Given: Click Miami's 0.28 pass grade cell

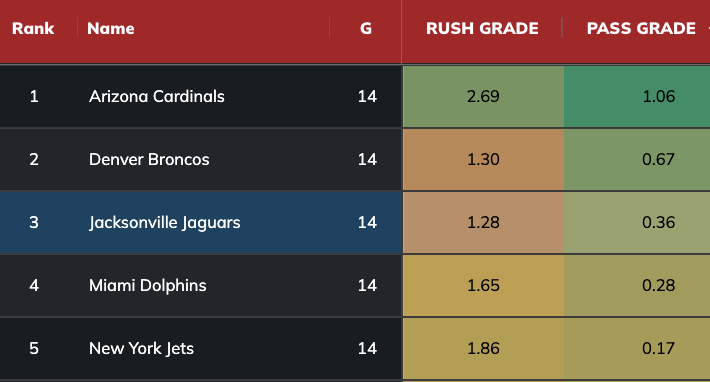Looking at the screenshot, I should click(x=637, y=285).
